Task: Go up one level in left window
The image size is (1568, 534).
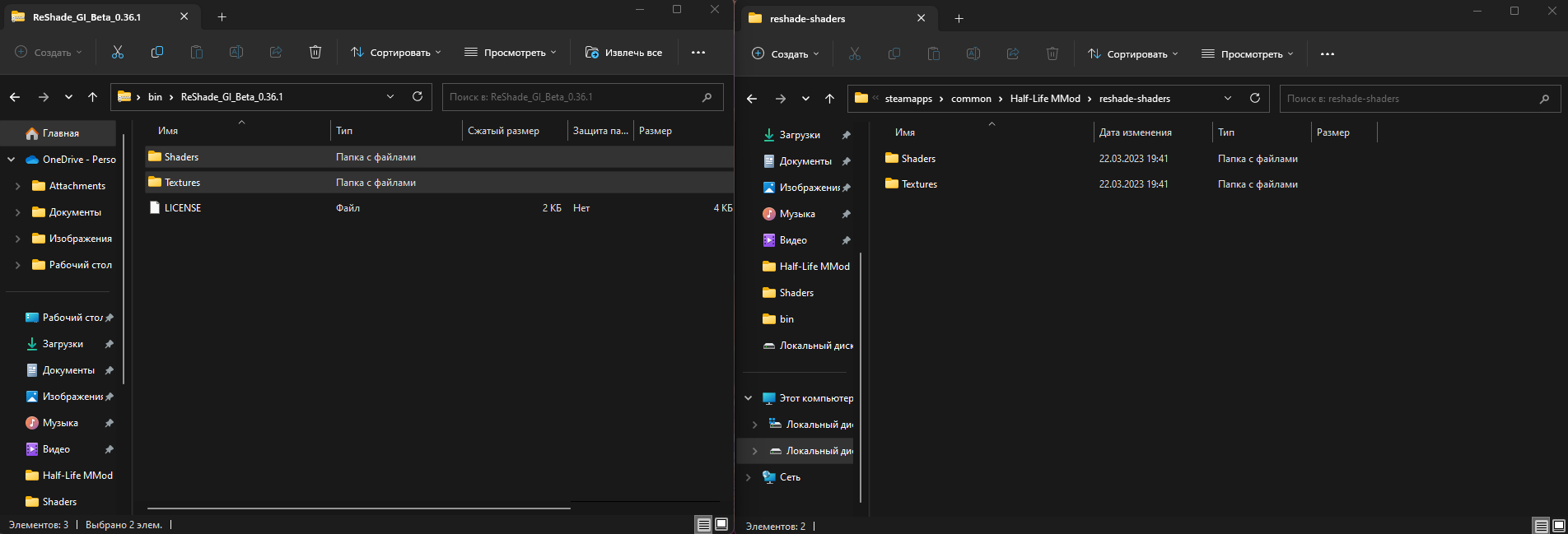Action: pyautogui.click(x=92, y=97)
